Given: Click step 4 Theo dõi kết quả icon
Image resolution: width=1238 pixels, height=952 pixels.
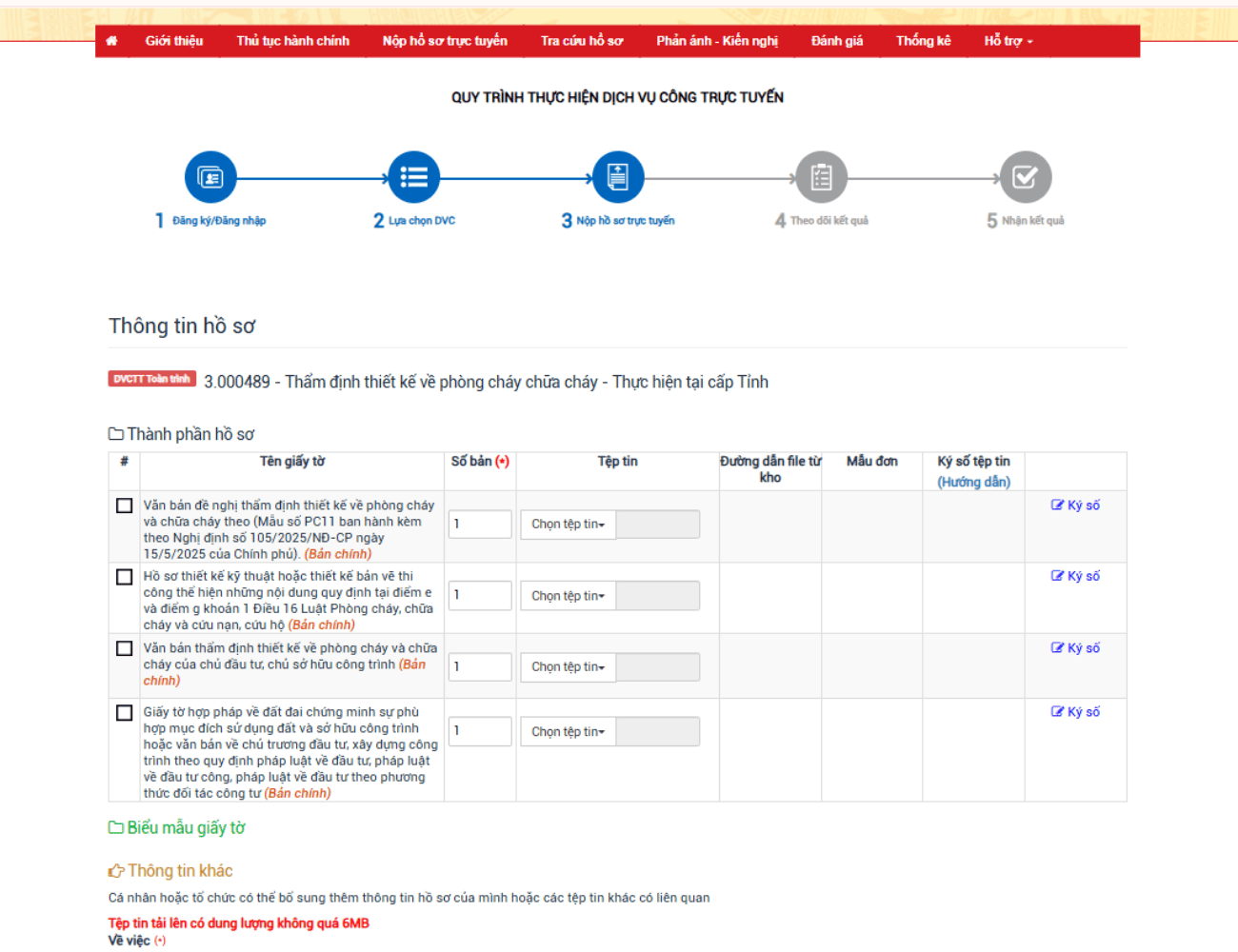Looking at the screenshot, I should pos(821,177).
